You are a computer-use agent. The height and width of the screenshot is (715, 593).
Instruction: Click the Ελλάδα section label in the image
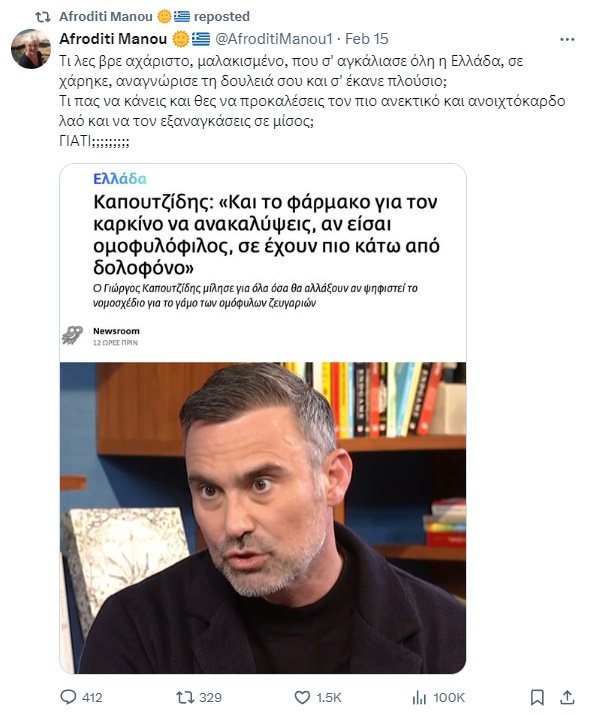[x=120, y=179]
